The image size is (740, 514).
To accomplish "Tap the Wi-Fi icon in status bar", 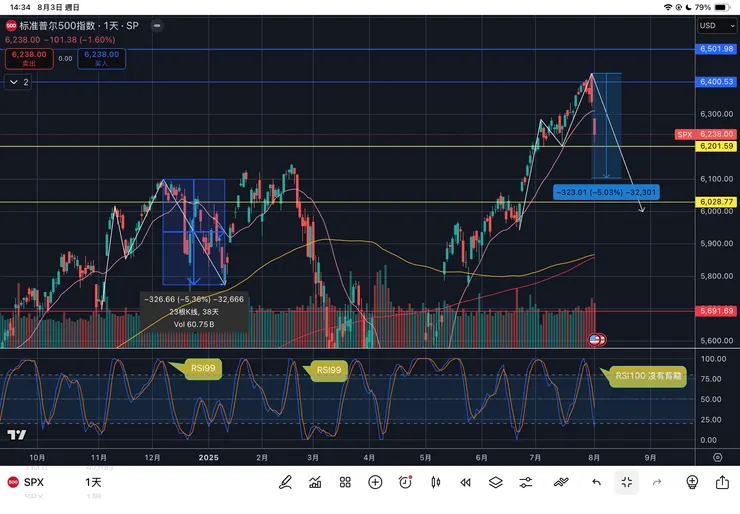I will [x=667, y=7].
